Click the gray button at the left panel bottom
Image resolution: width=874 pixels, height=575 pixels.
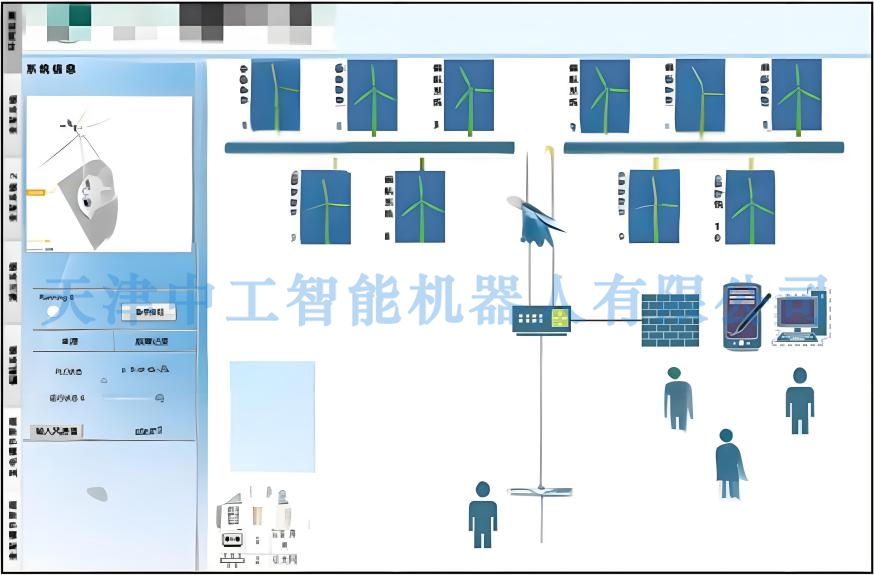click(x=56, y=431)
